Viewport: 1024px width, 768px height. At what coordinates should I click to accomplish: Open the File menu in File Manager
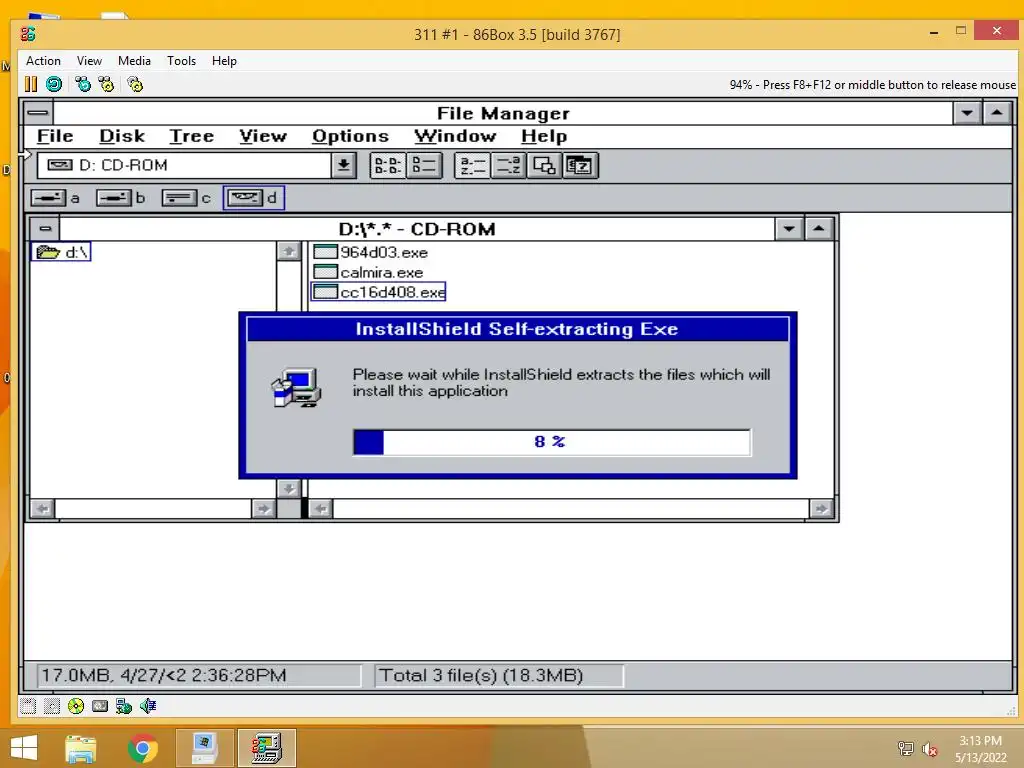point(55,136)
